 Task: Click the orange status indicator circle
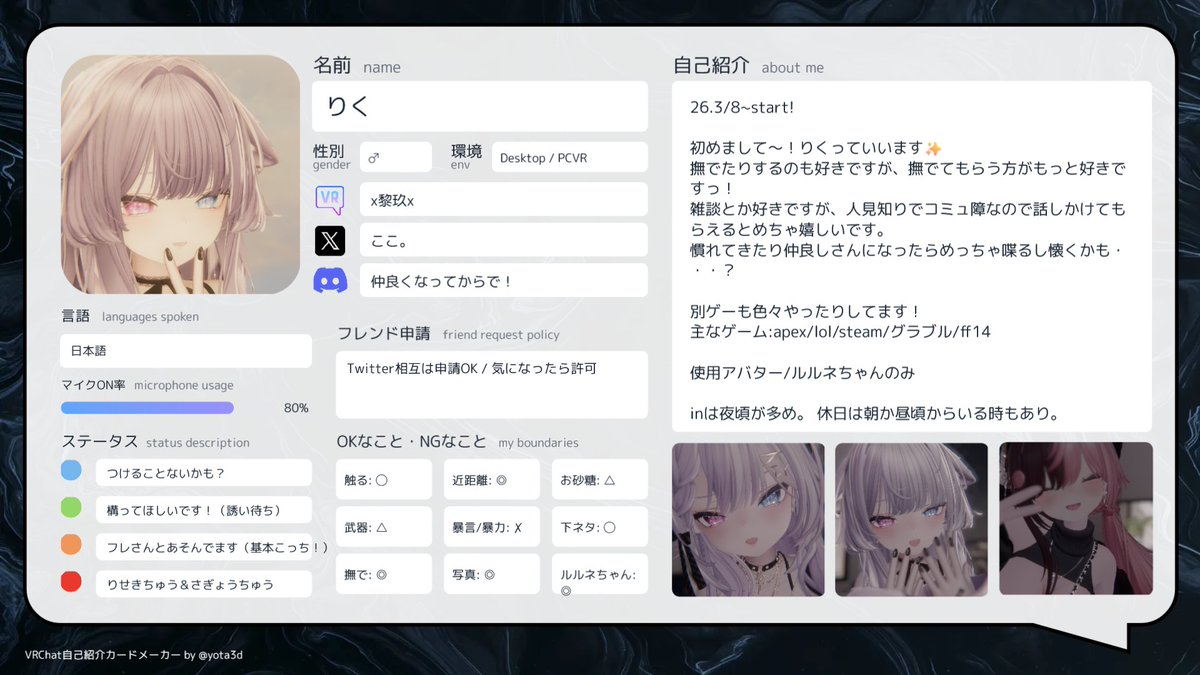coord(70,543)
